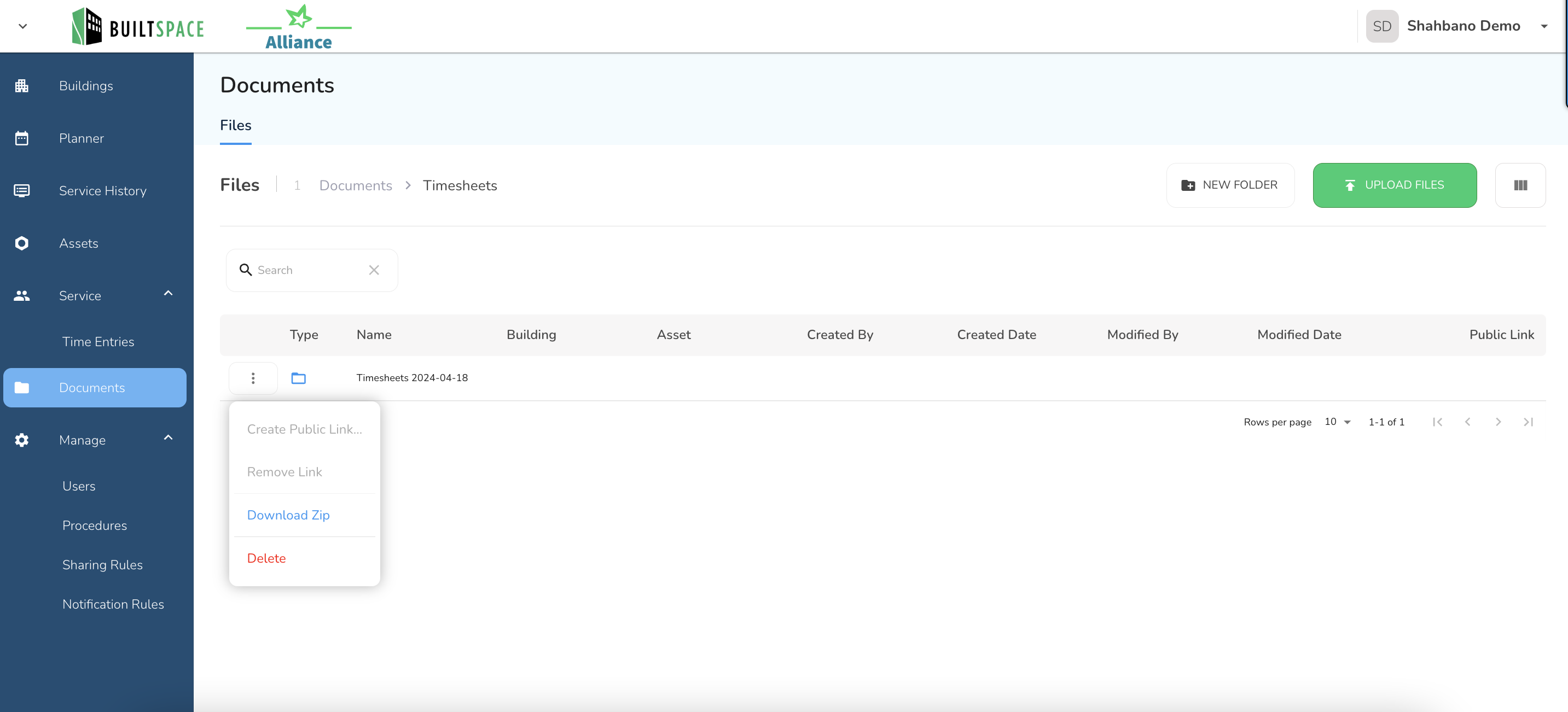Go to last page of results
The image size is (1568, 712).
click(1528, 422)
